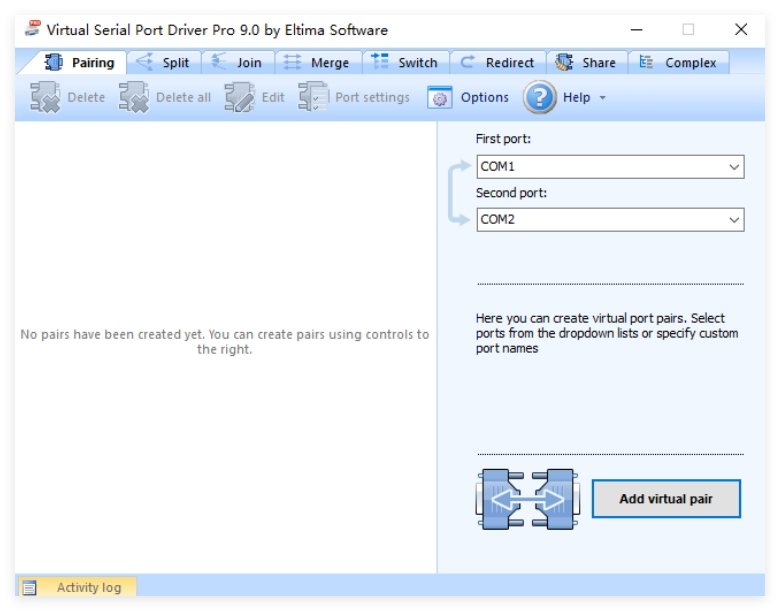Image resolution: width=780 pixels, height=611 pixels.
Task: Click the Split tab arrow icon
Action: pyautogui.click(x=145, y=62)
